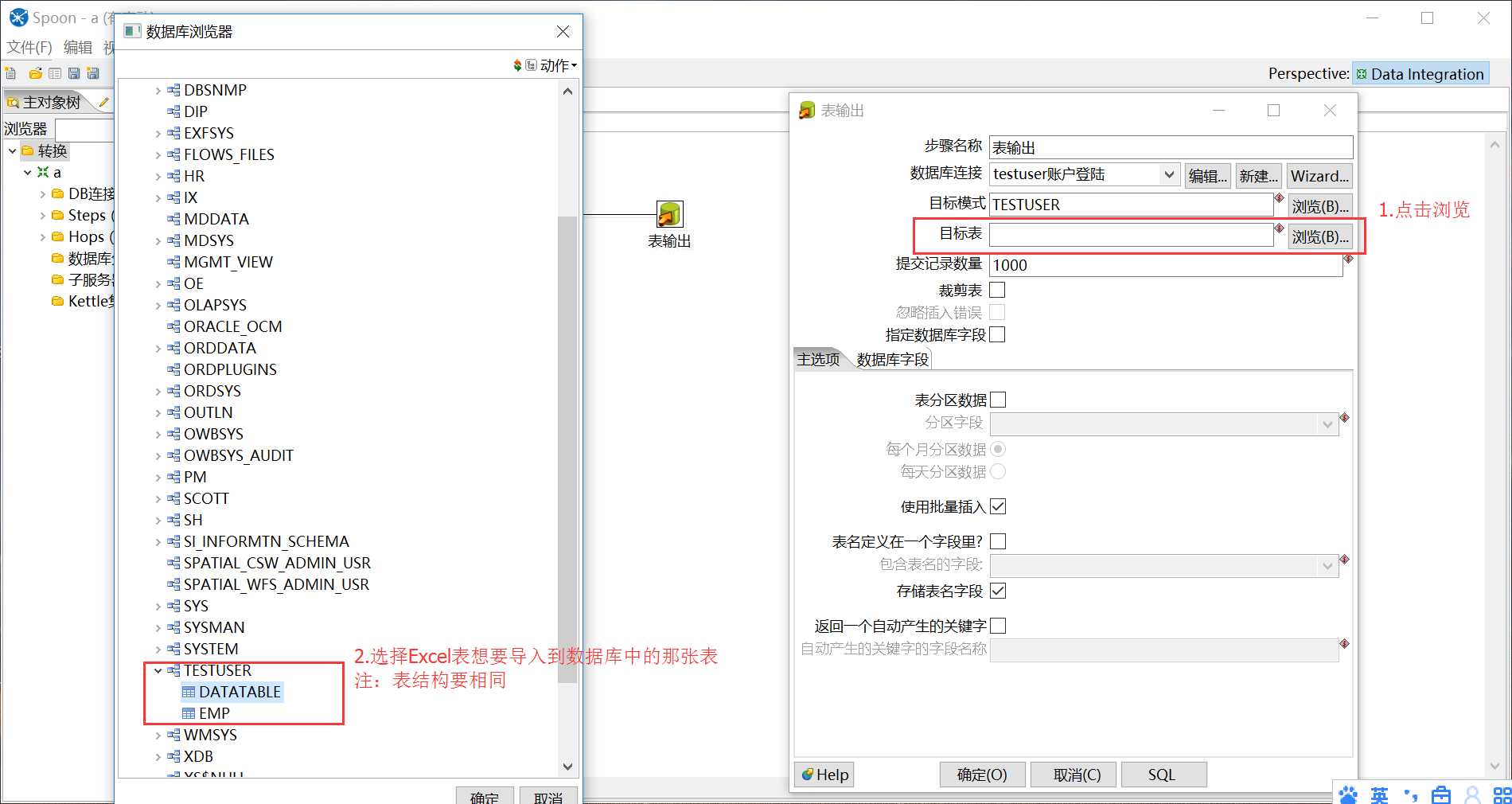The height and width of the screenshot is (804, 1512).
Task: Toggle the 英 input language indicator
Action: (x=1380, y=794)
